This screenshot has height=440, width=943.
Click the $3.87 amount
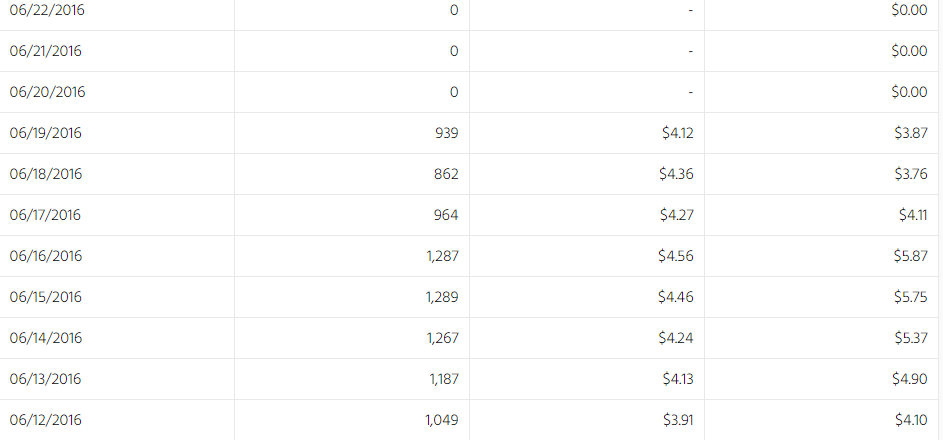910,133
